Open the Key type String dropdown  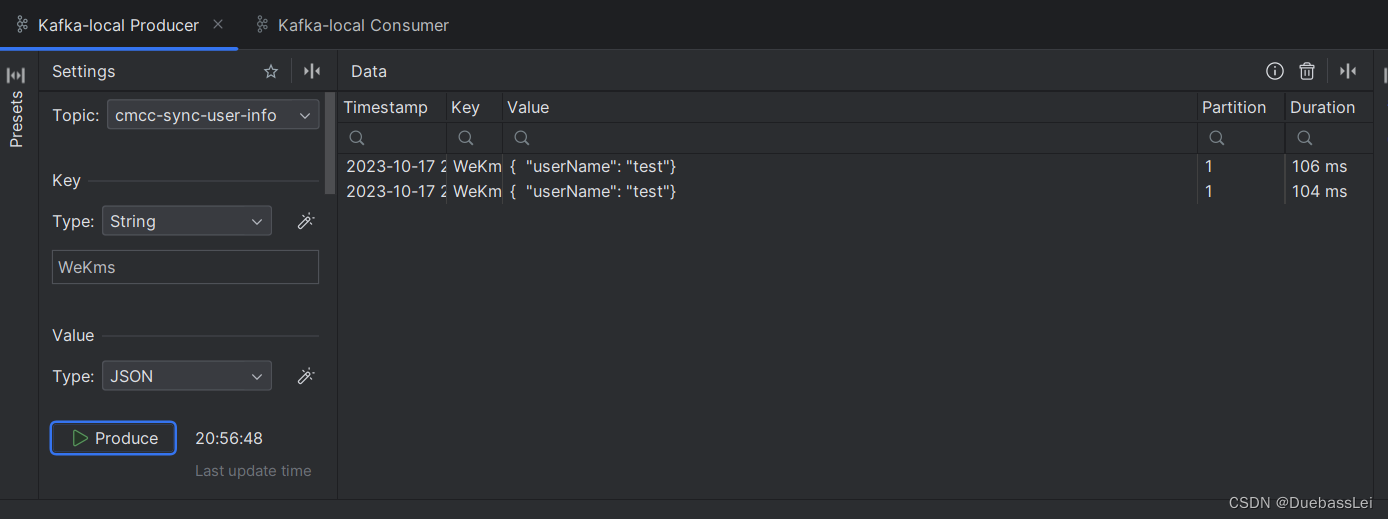pos(187,221)
